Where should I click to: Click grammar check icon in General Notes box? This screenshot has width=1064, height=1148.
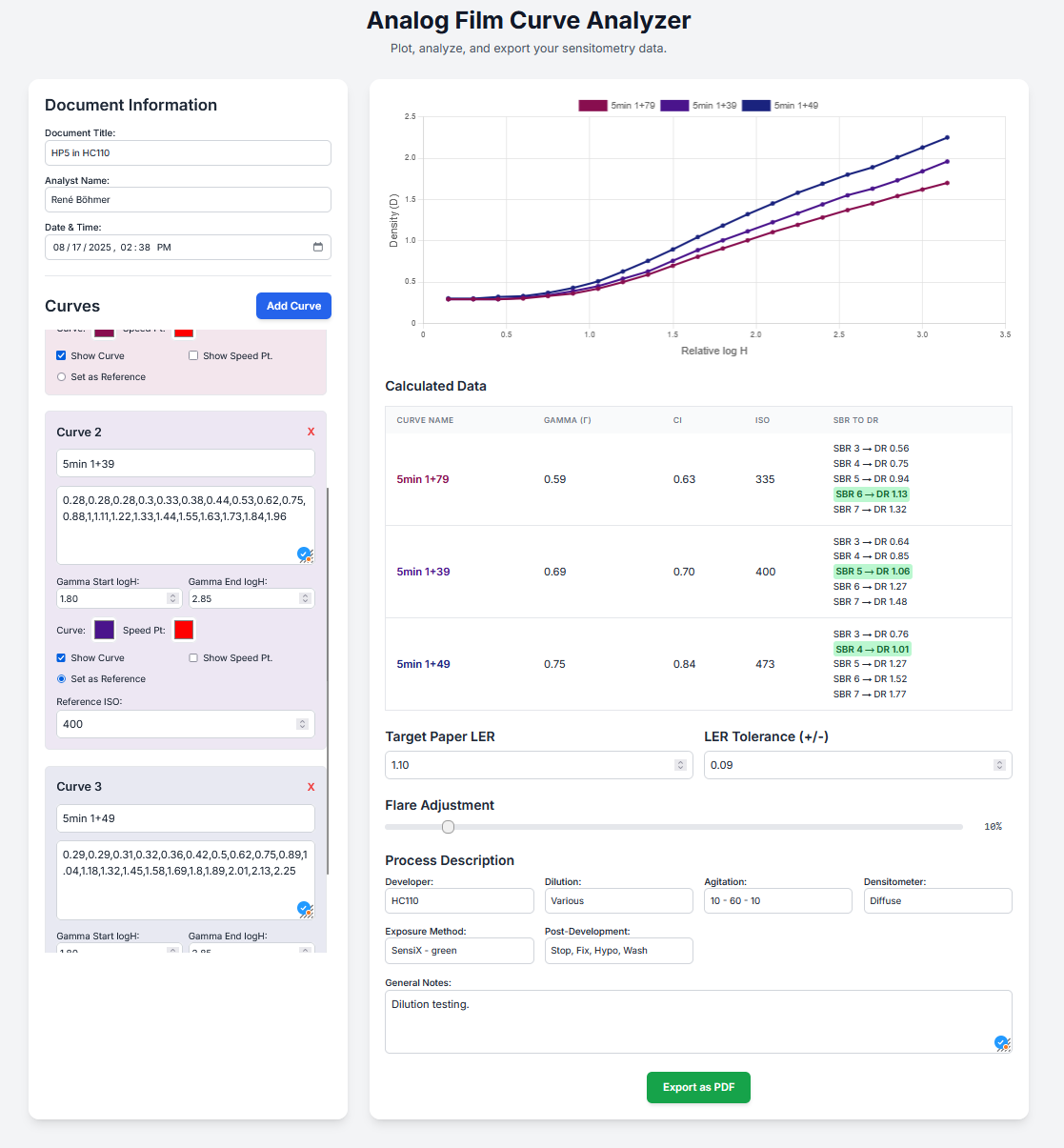click(1001, 1042)
